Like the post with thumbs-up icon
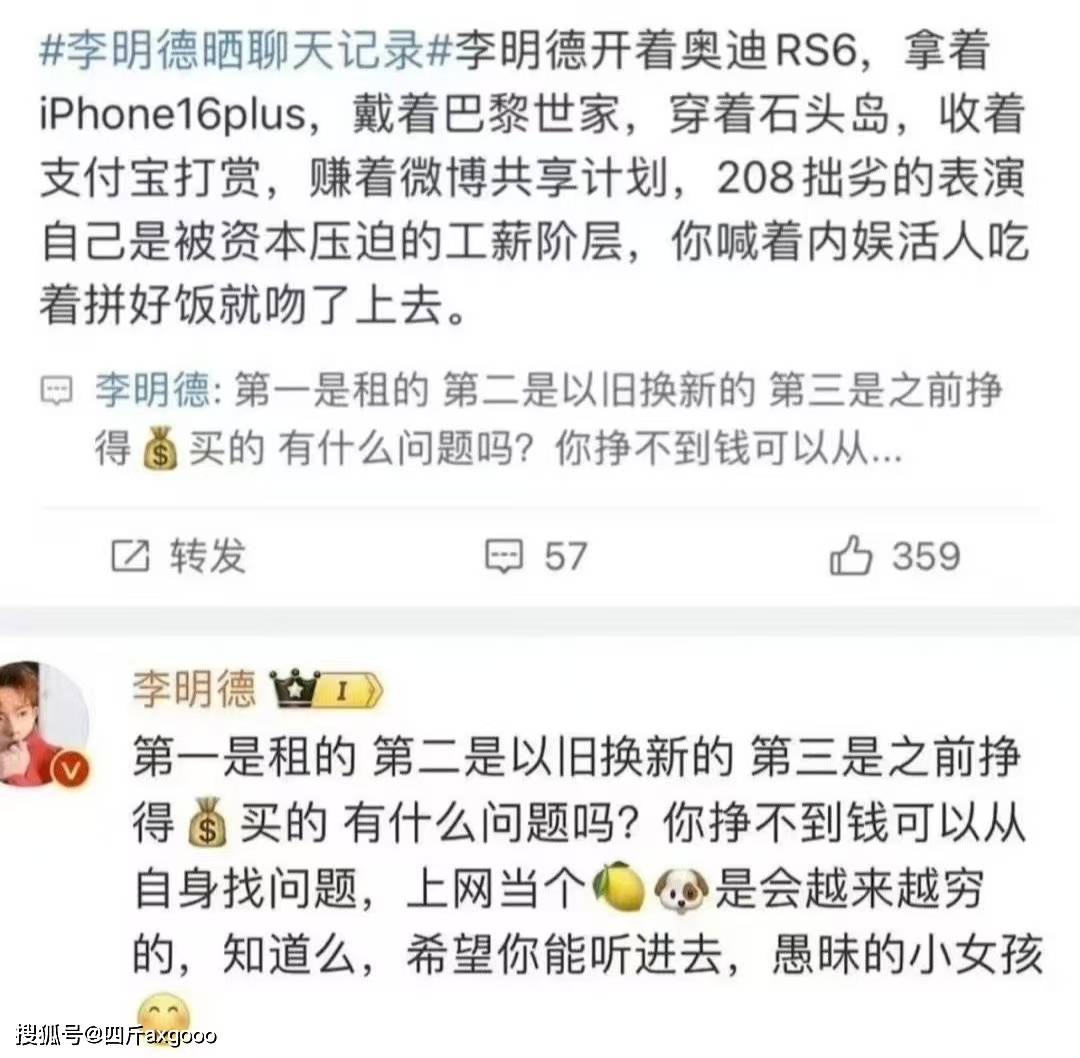The width and height of the screenshot is (1080, 1058). click(x=851, y=555)
